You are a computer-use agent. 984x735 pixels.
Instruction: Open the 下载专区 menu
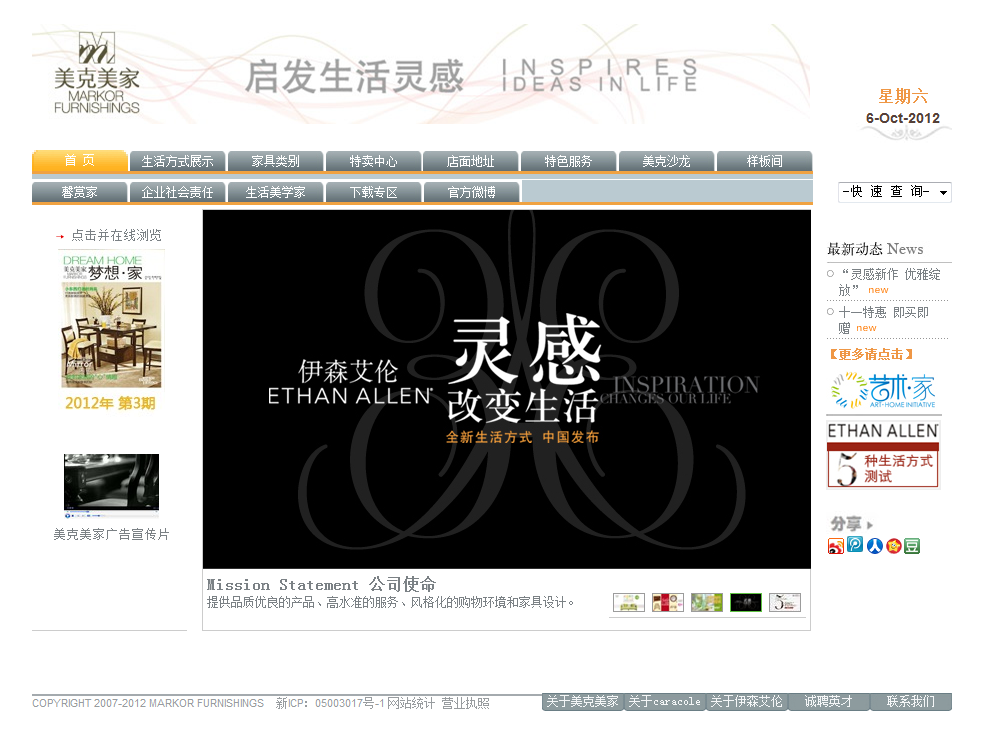[373, 192]
